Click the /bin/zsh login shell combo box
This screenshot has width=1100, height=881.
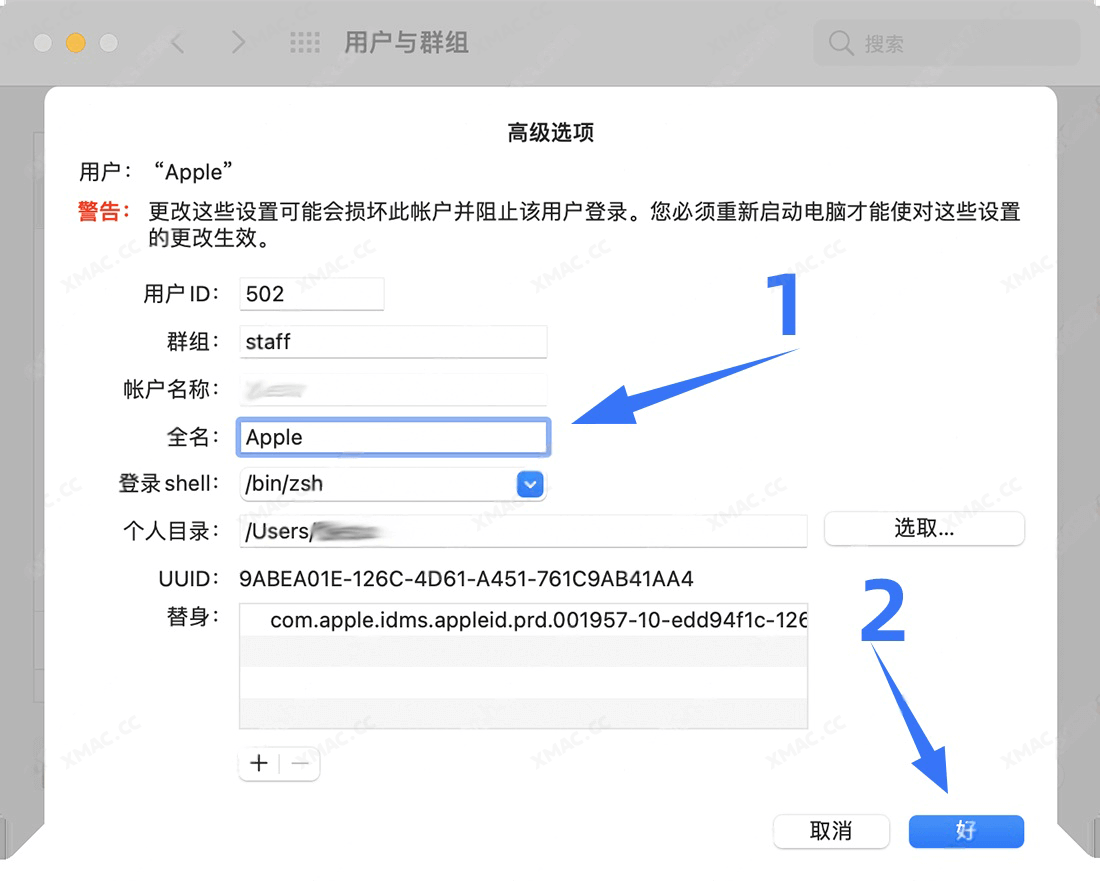click(x=378, y=485)
